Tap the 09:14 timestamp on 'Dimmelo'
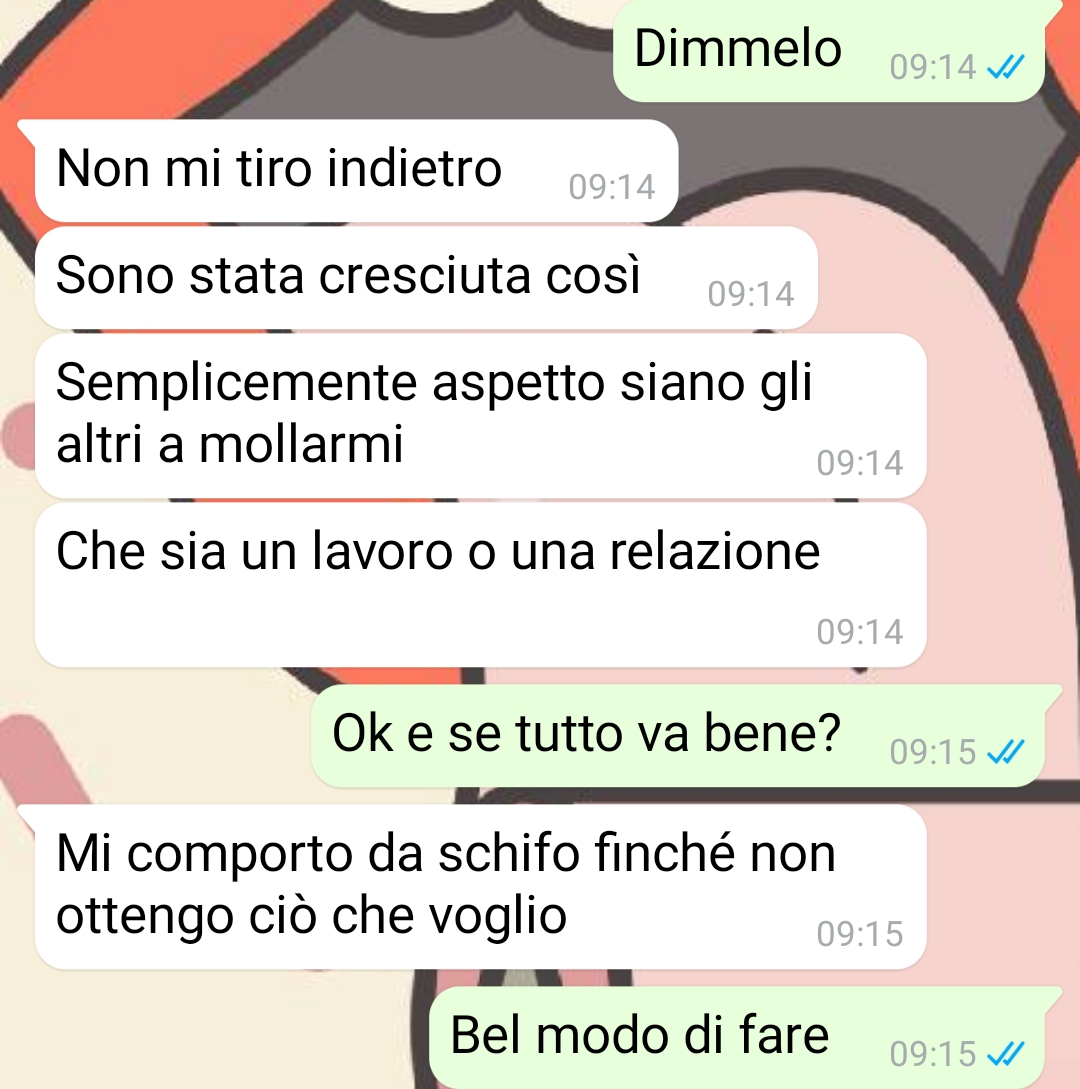The width and height of the screenshot is (1080, 1089). (x=933, y=67)
